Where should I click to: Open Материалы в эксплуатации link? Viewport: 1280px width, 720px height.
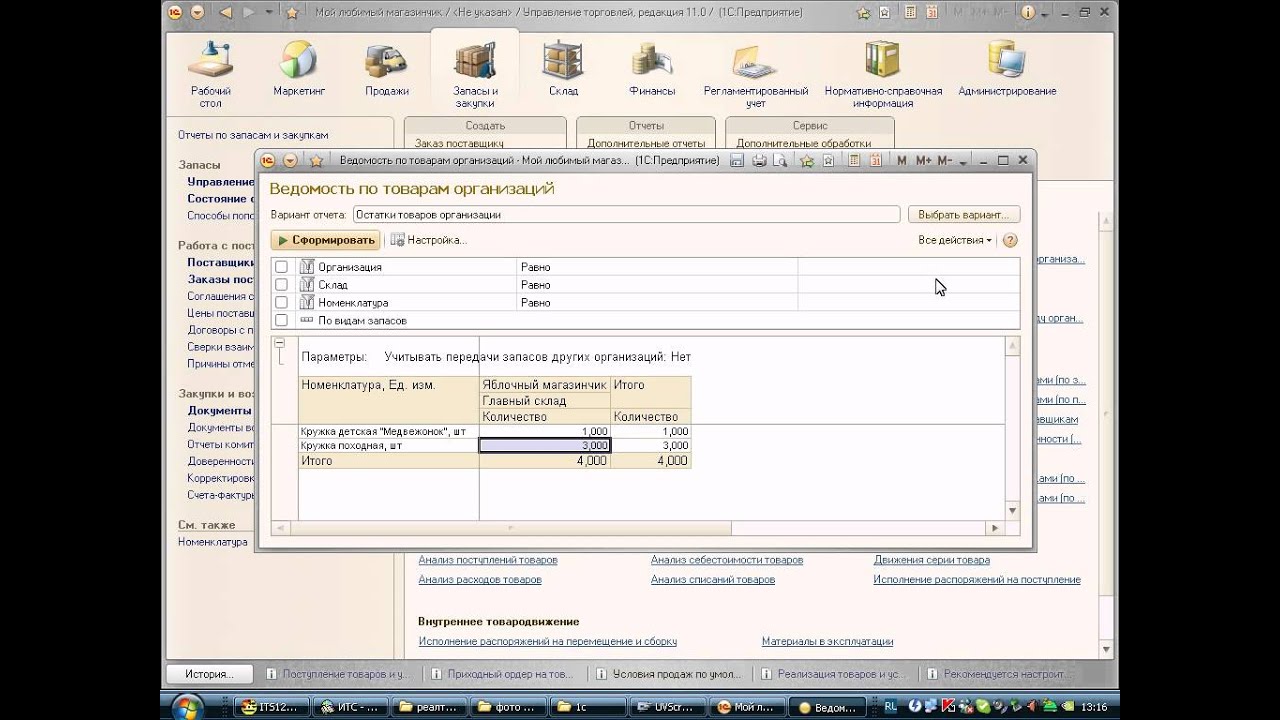(828, 641)
